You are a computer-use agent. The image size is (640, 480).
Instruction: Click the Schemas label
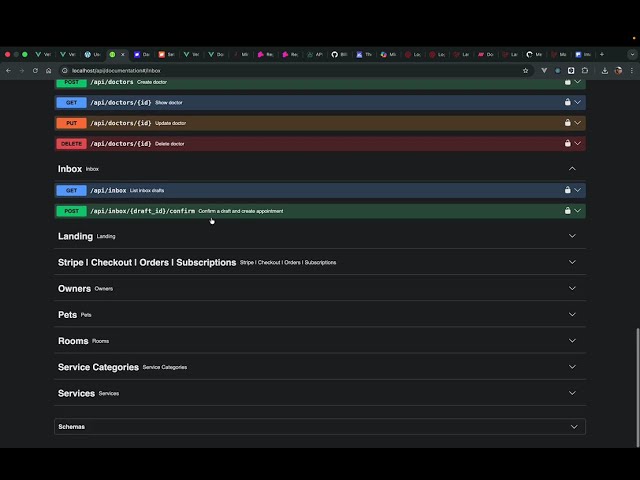[x=71, y=427]
